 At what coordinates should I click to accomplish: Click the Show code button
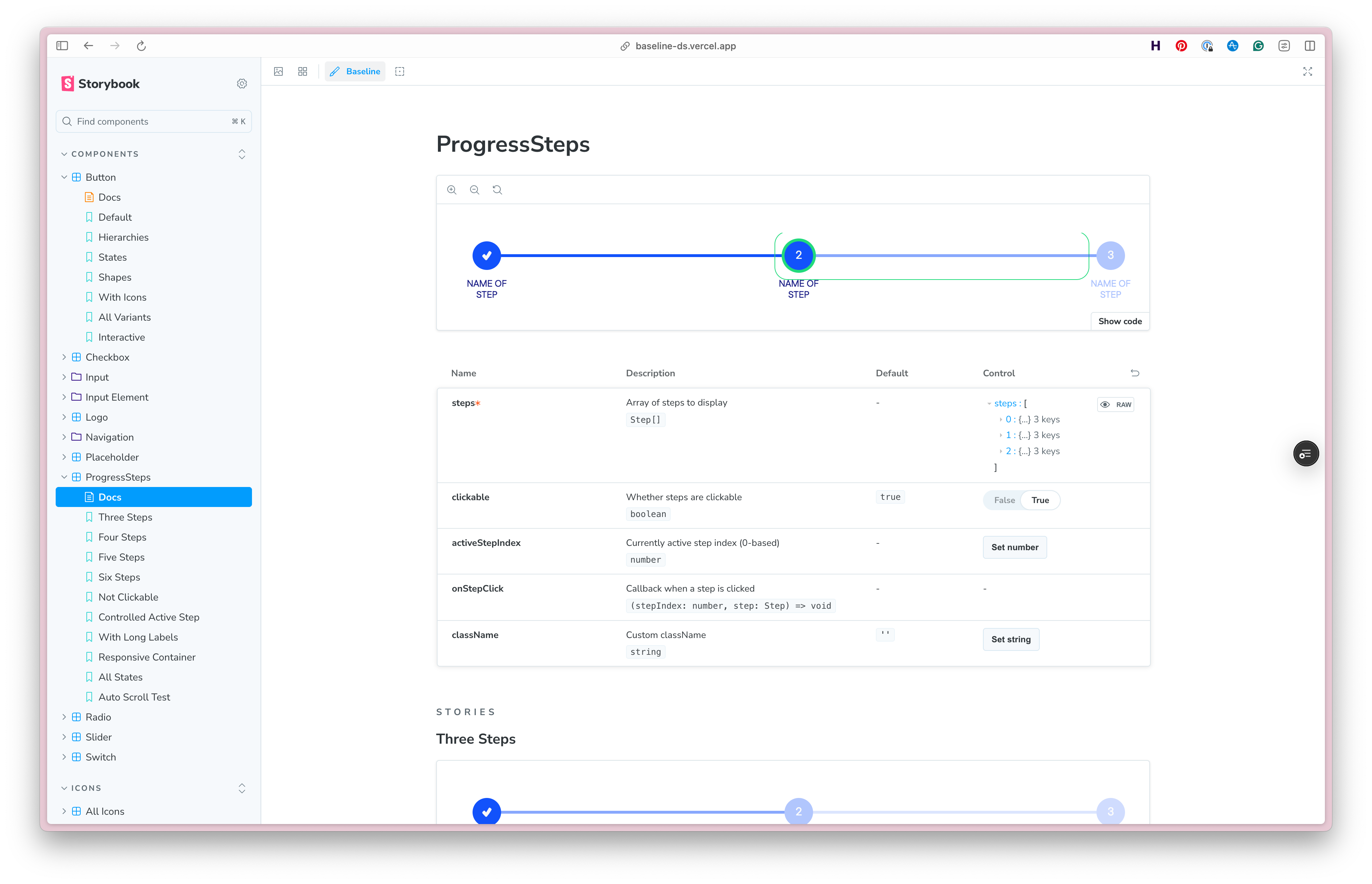pos(1120,321)
